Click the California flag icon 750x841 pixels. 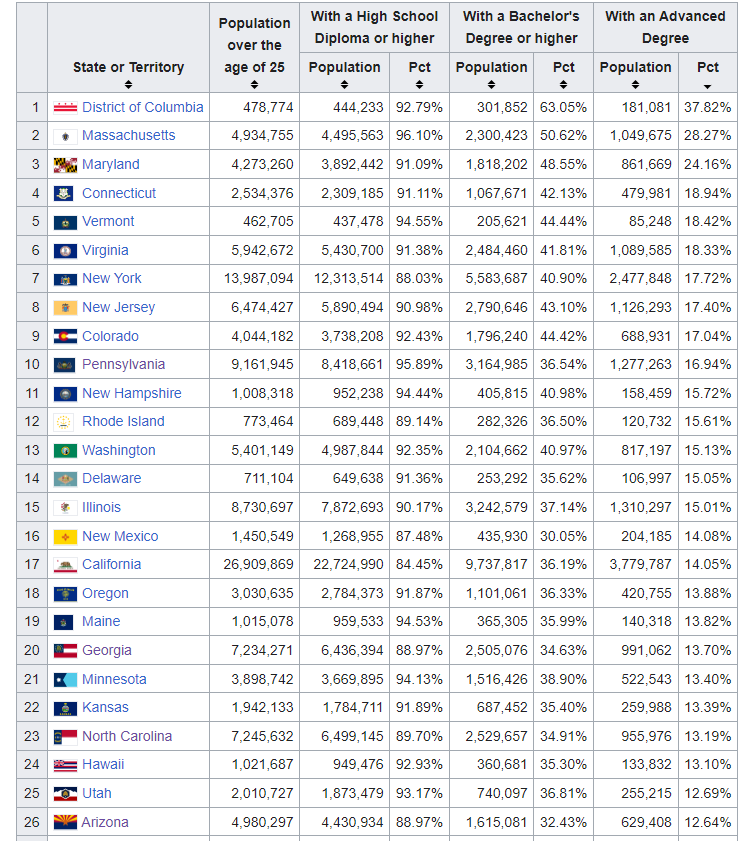[65, 565]
